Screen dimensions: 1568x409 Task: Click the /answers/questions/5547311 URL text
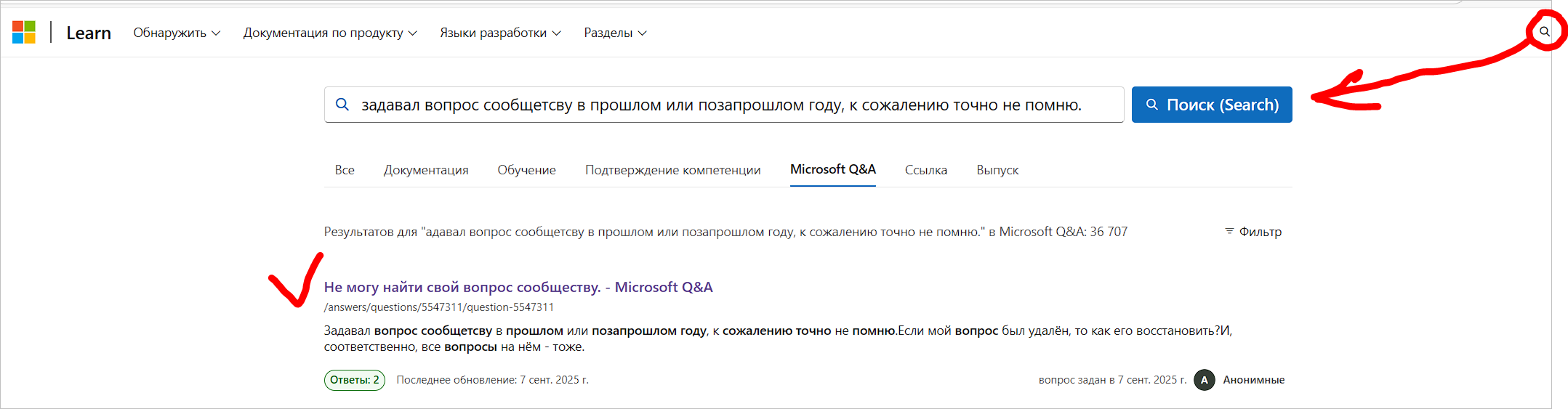tap(439, 307)
